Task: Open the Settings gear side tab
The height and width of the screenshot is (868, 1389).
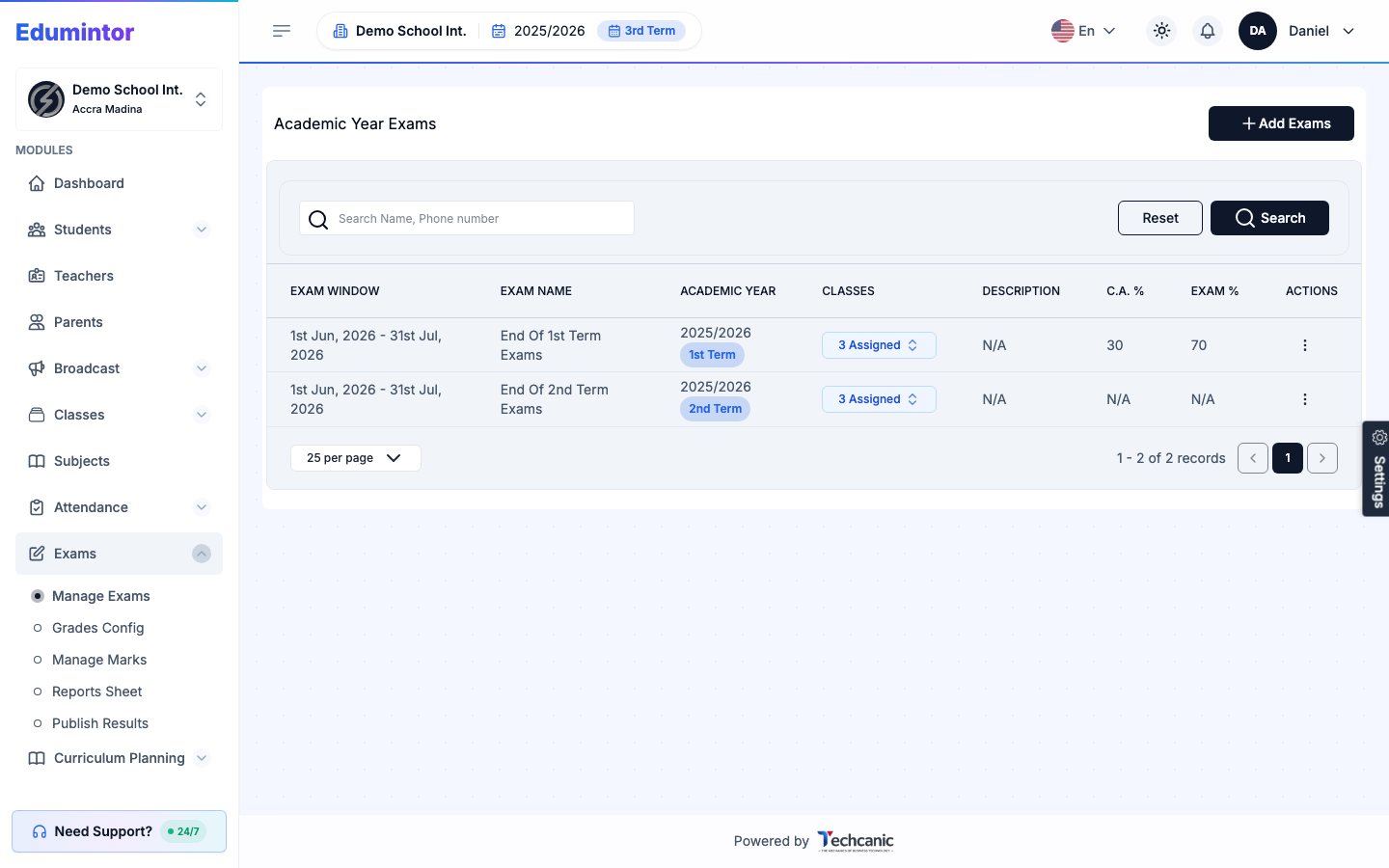Action: [x=1376, y=469]
